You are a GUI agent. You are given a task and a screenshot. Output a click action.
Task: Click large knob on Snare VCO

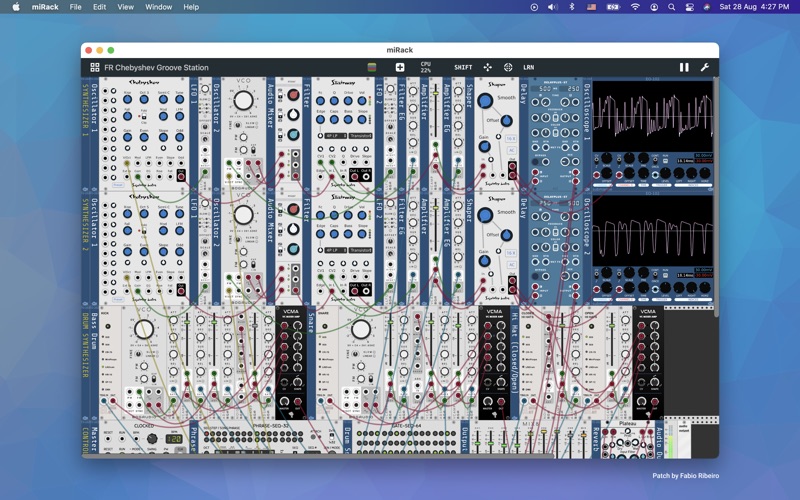[x=361, y=330]
